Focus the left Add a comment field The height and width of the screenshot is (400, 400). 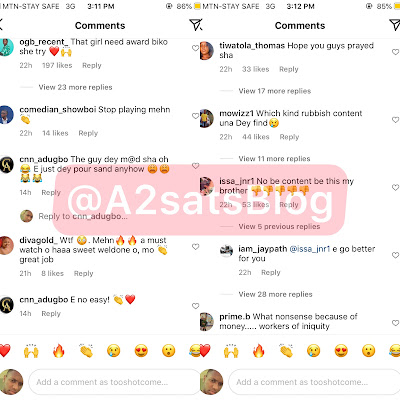point(114,382)
